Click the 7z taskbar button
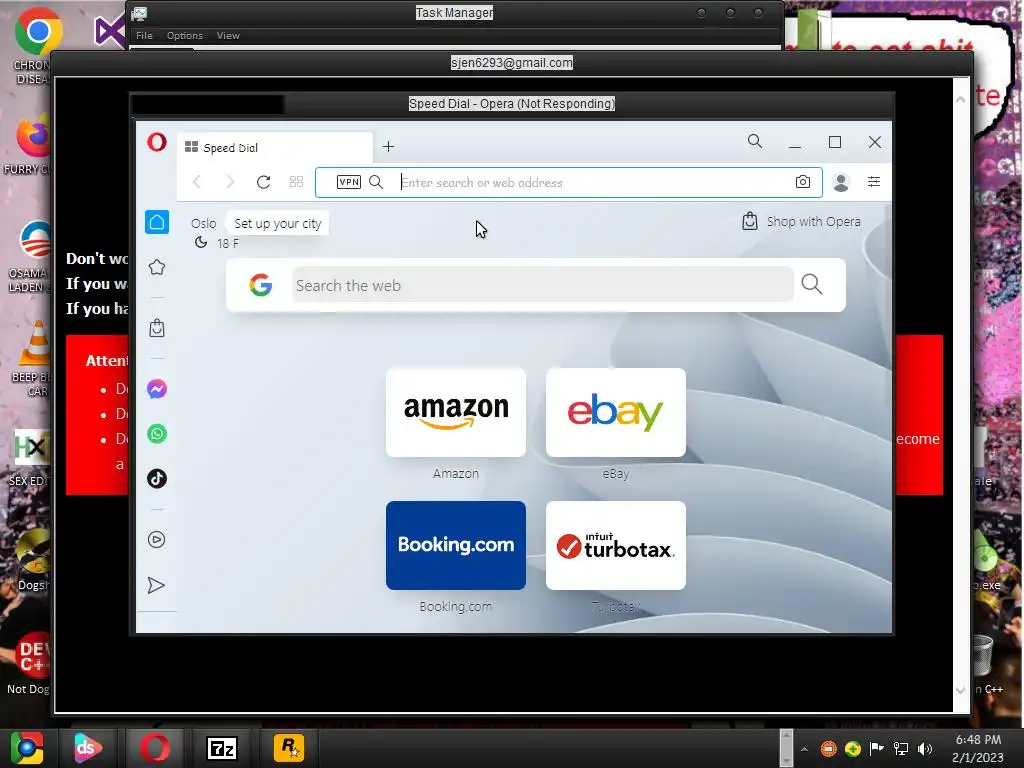Image resolution: width=1024 pixels, height=768 pixels. click(221, 748)
